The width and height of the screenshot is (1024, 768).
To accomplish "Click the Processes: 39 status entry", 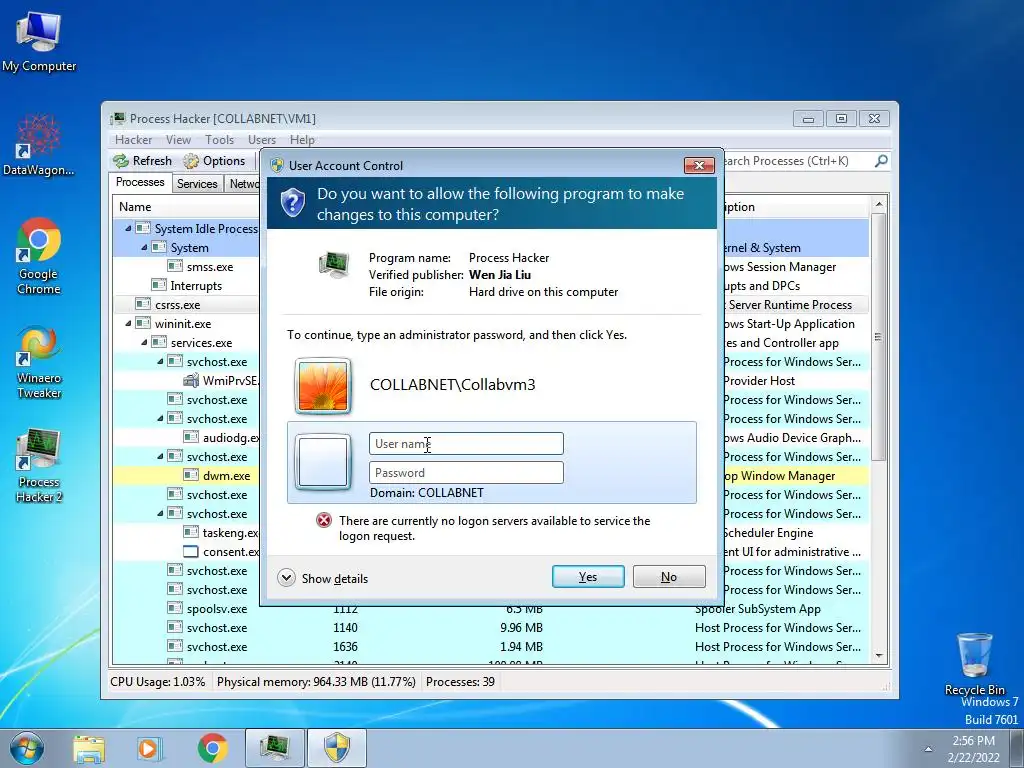I will (460, 682).
